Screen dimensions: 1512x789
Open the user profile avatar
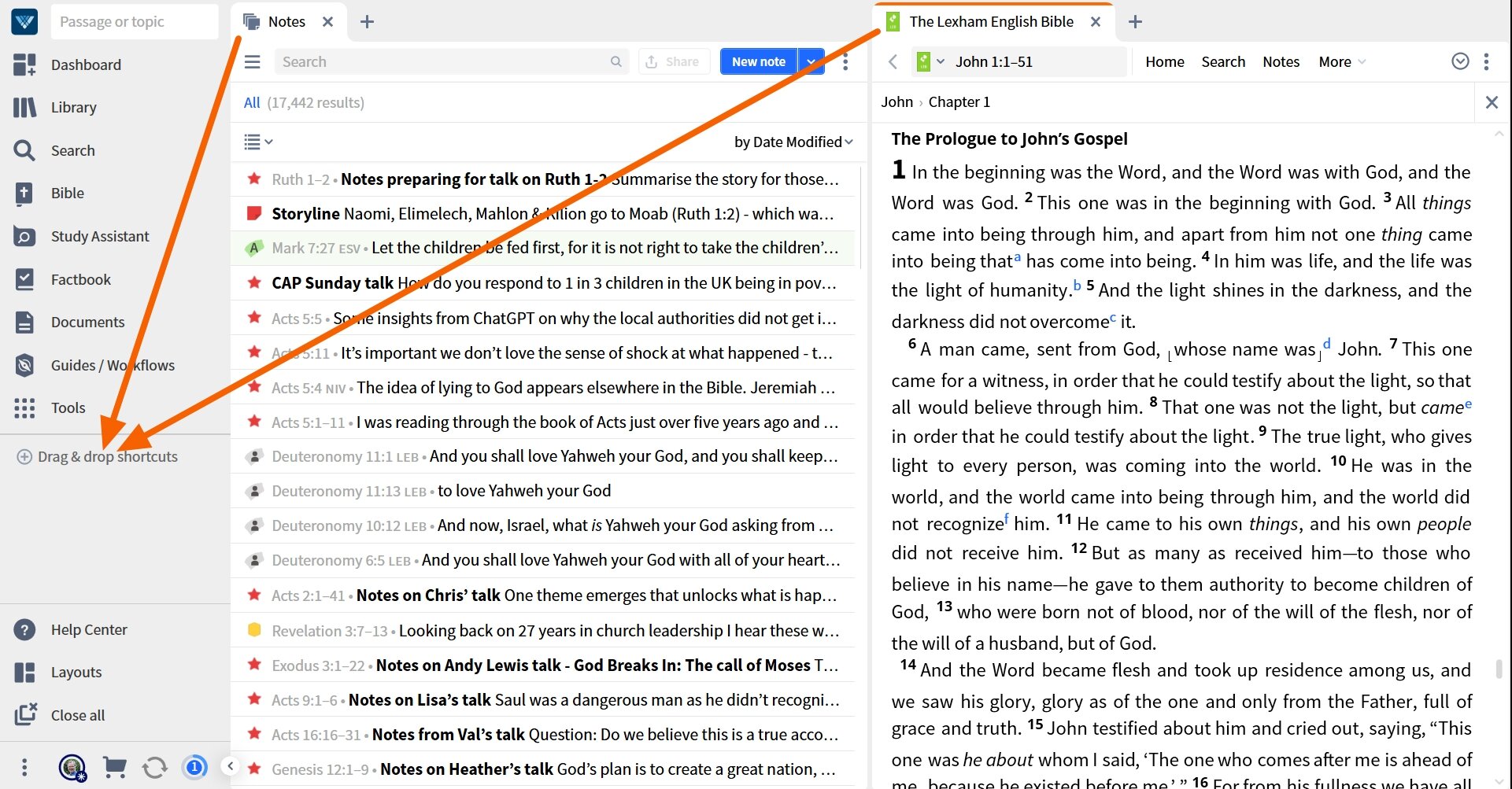(x=72, y=767)
